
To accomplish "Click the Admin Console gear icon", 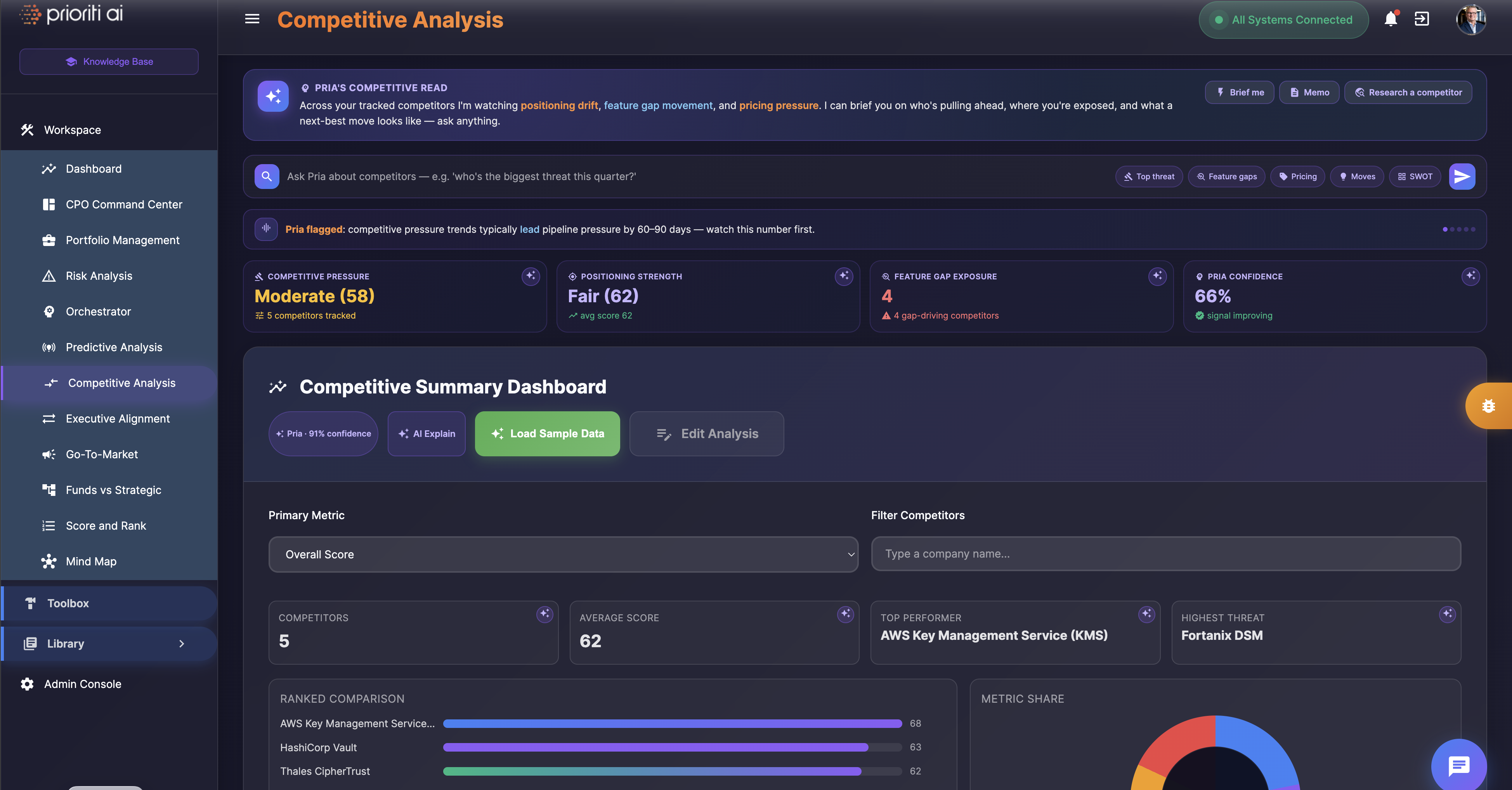I will click(27, 684).
